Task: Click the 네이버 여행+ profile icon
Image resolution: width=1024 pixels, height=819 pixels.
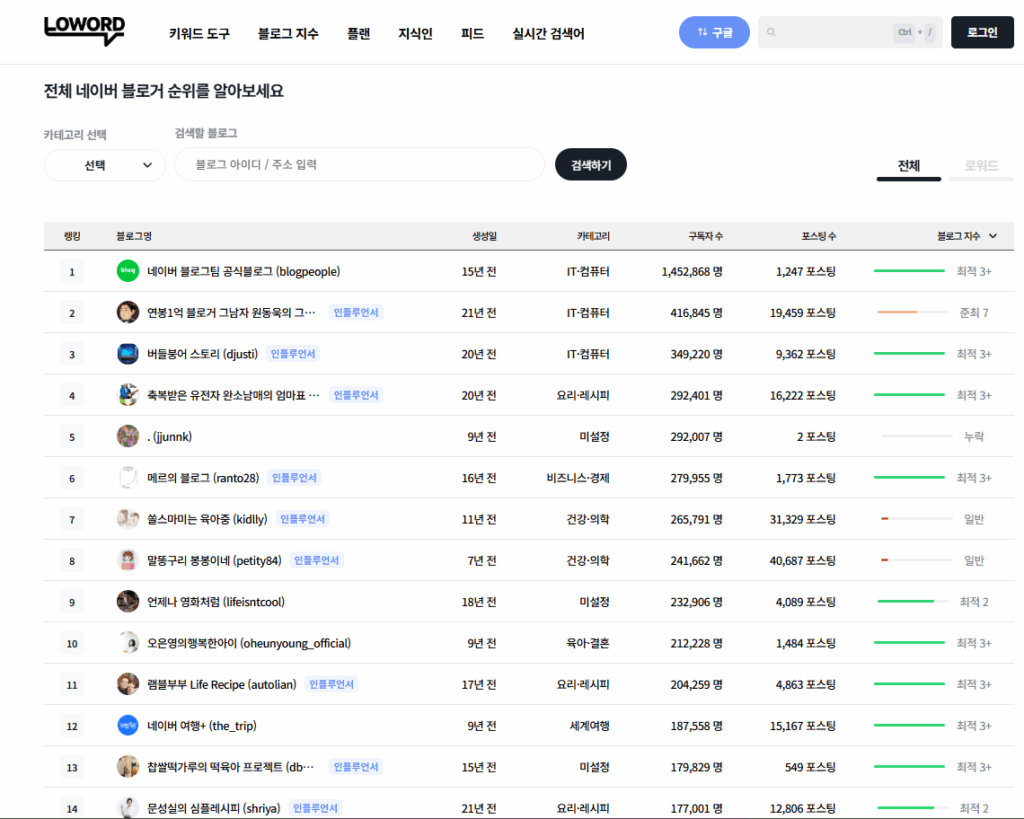Action: [x=127, y=725]
